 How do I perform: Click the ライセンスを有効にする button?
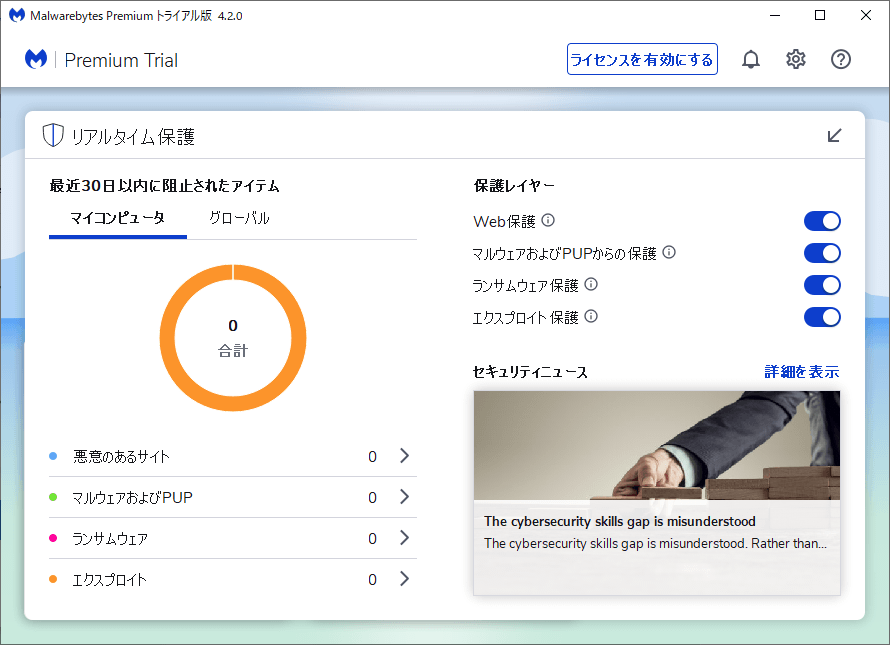tap(642, 59)
